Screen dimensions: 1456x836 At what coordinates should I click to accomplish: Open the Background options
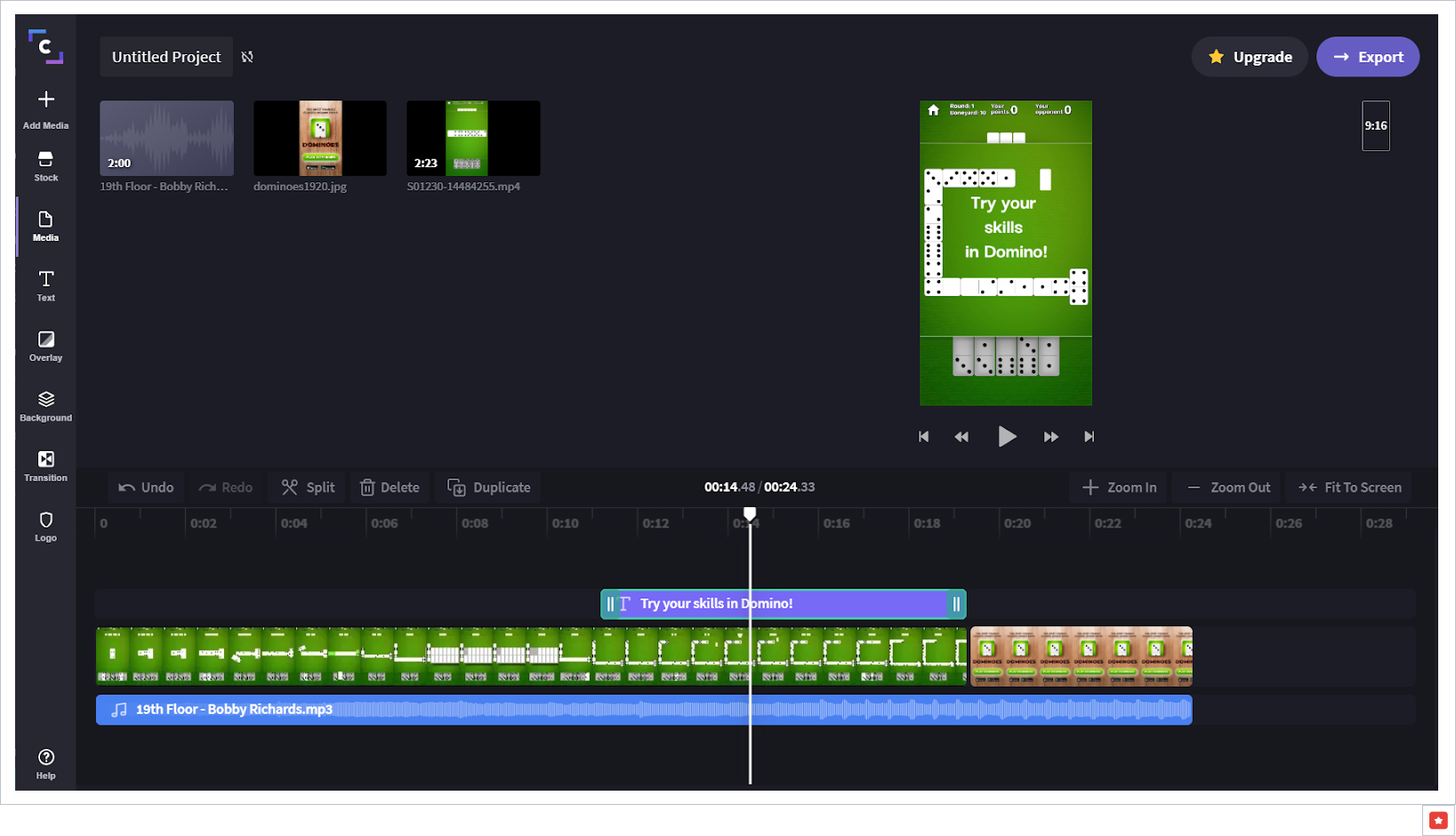pyautogui.click(x=45, y=406)
